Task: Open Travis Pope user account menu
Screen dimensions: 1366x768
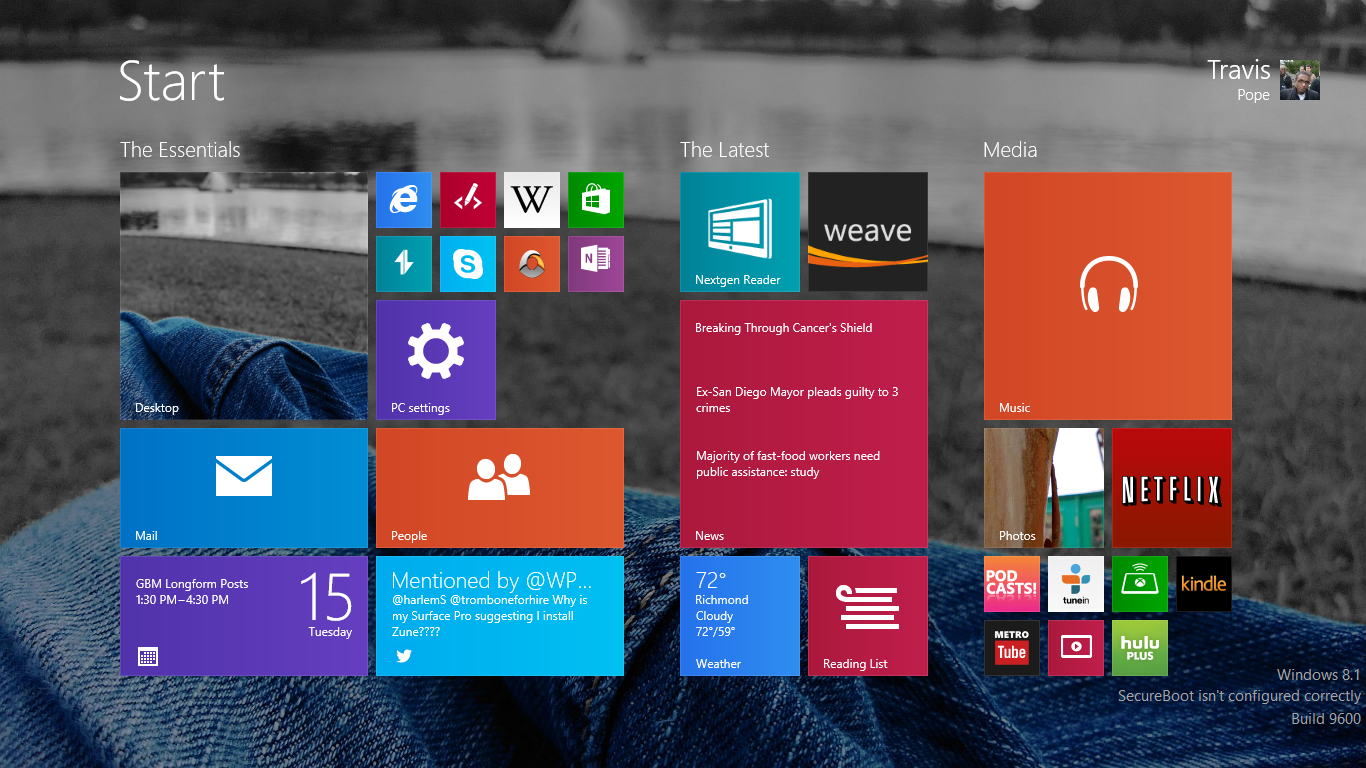Action: point(1263,80)
